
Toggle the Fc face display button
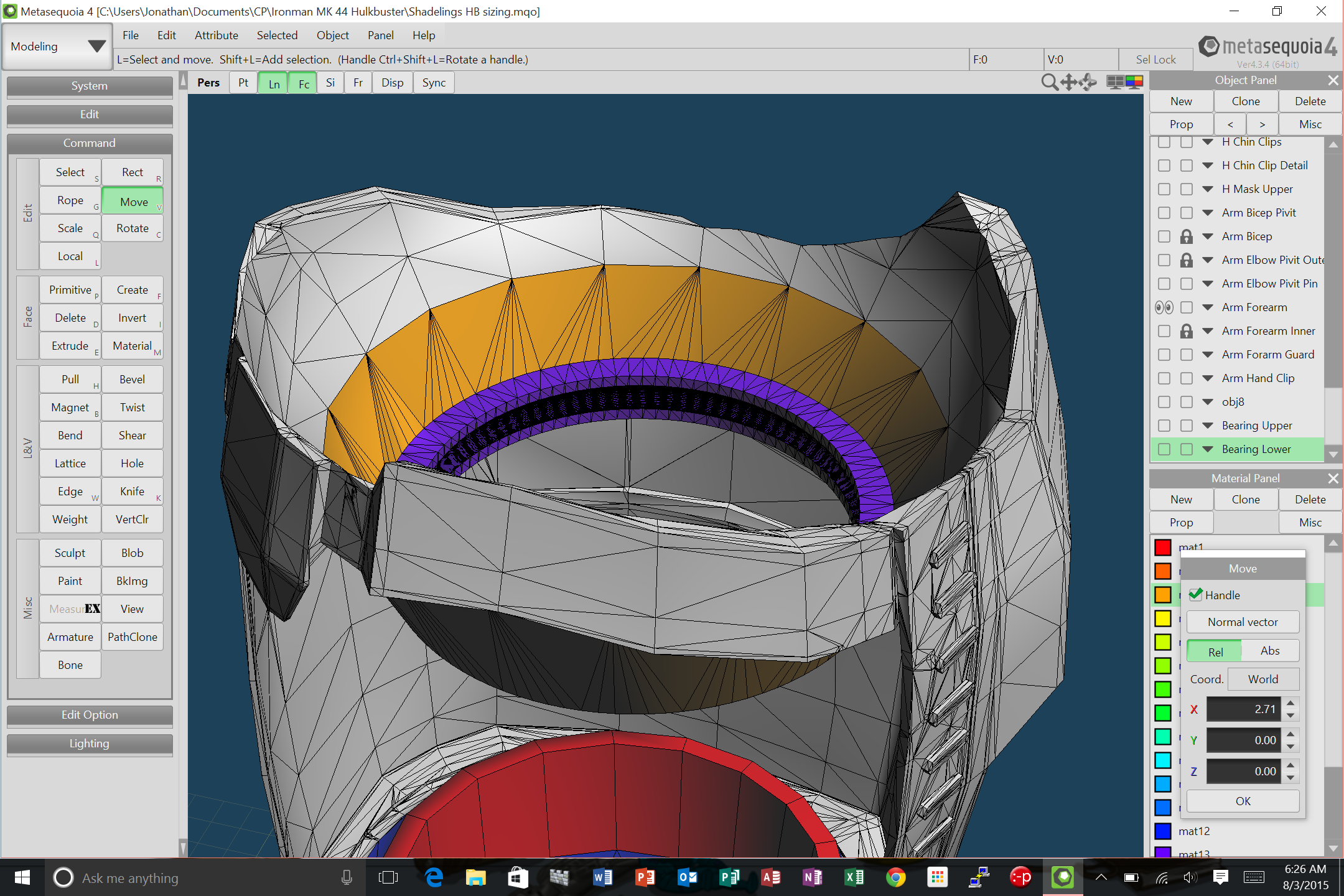pyautogui.click(x=304, y=83)
